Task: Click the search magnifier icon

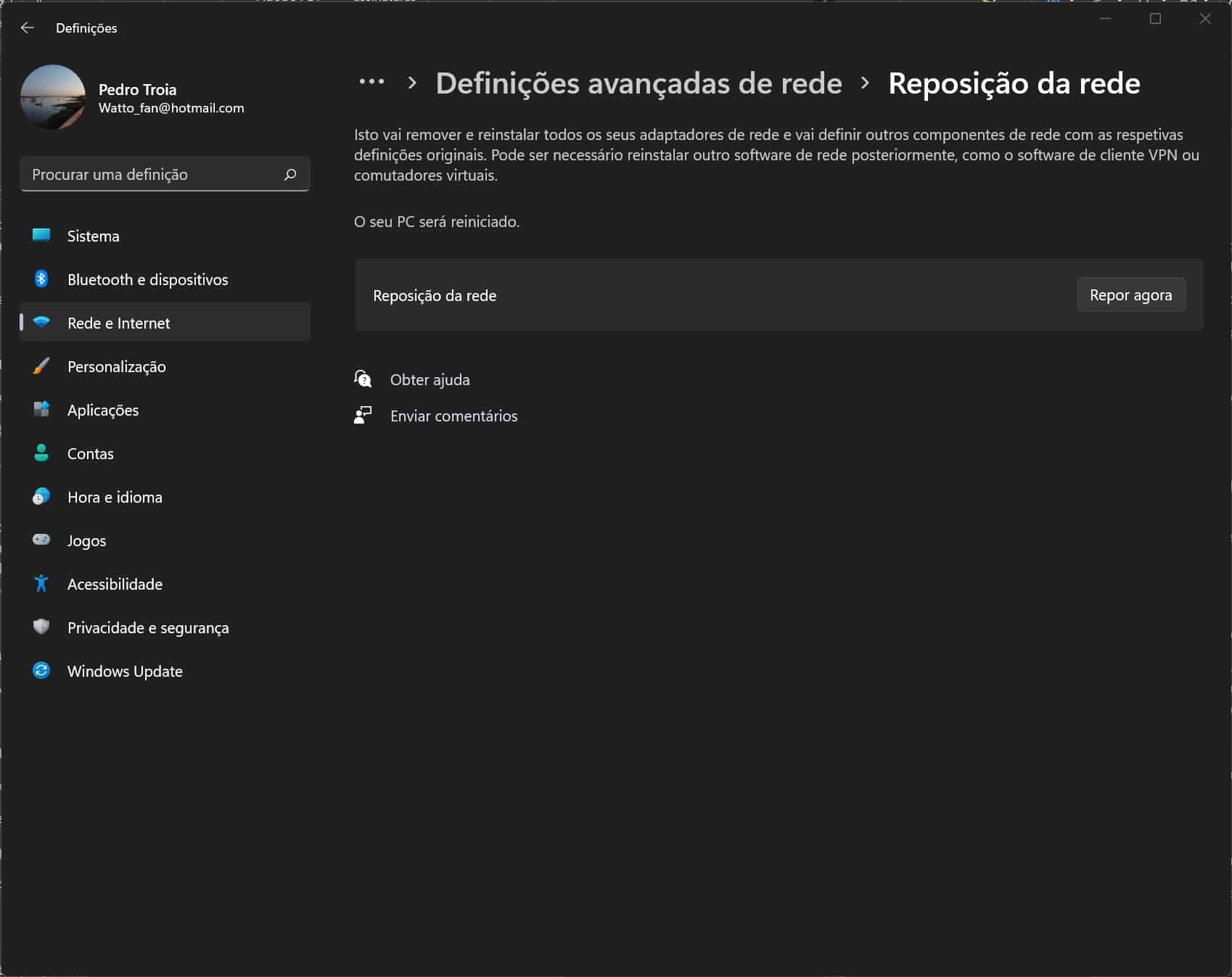Action: click(290, 174)
